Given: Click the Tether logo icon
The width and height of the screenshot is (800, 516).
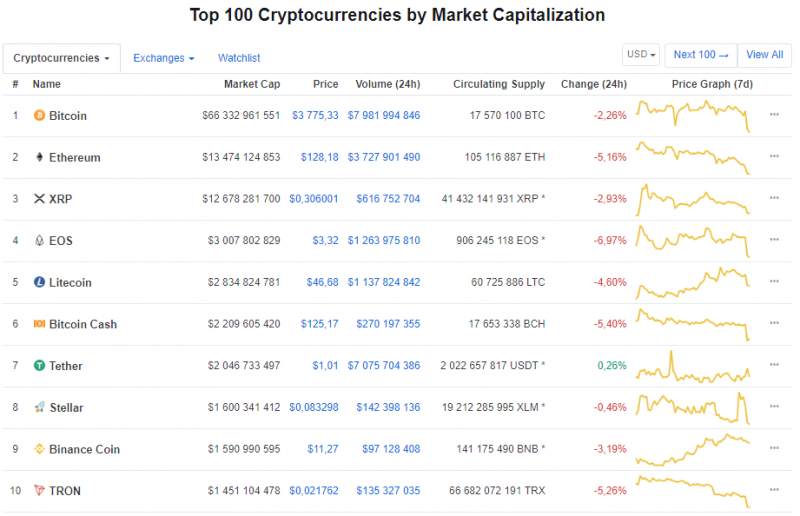Looking at the screenshot, I should 40,366.
